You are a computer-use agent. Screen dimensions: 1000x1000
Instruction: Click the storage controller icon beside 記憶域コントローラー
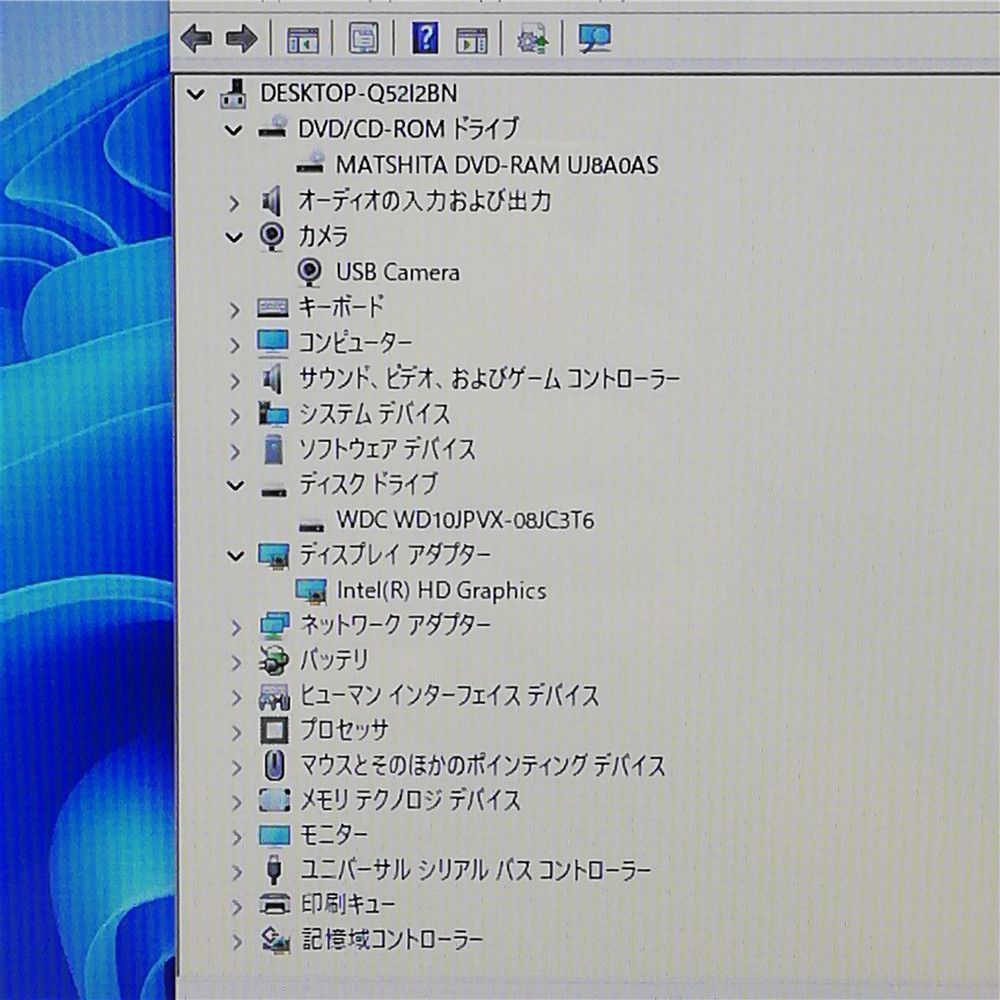click(276, 940)
